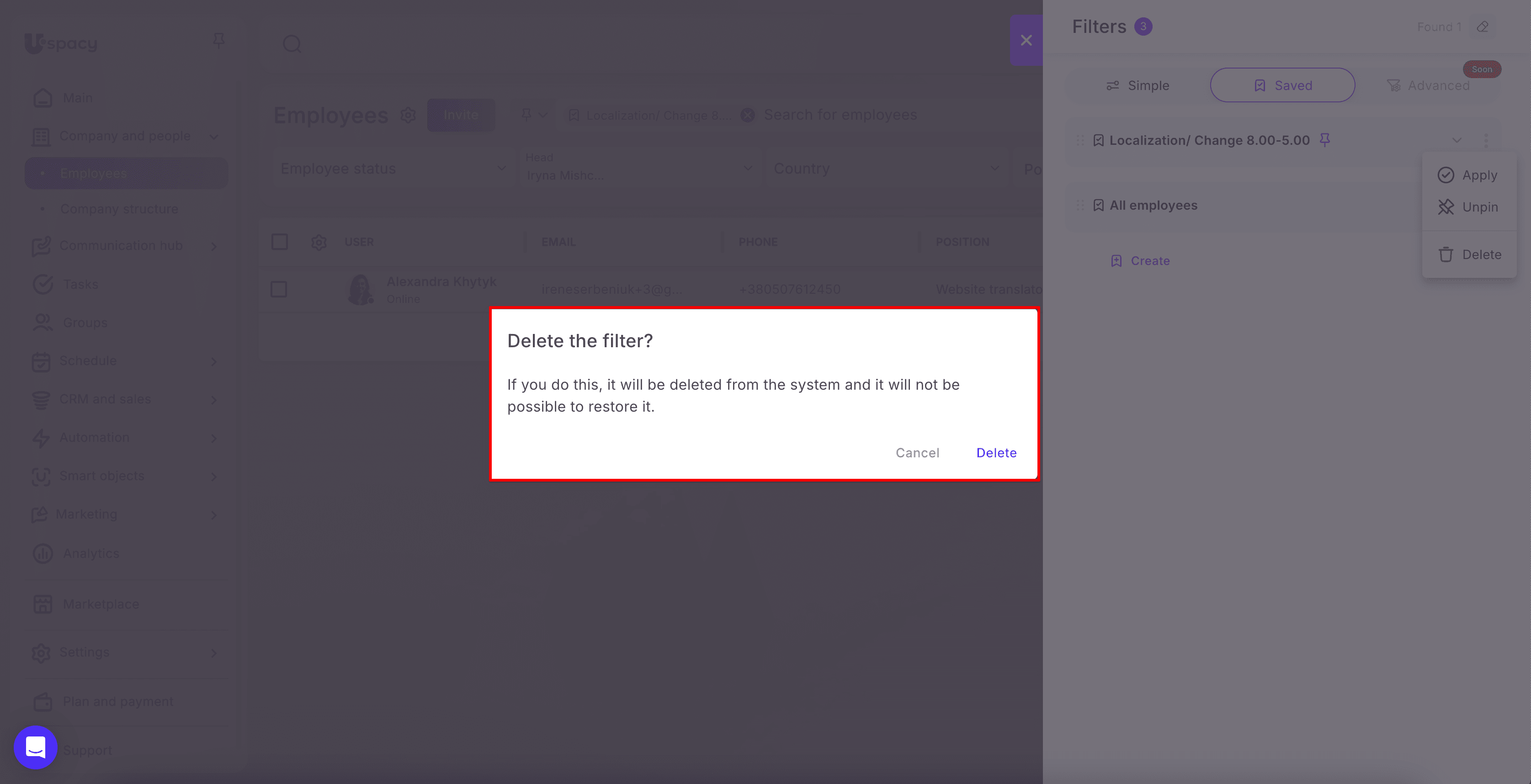1531x784 pixels.
Task: Open Employees page settings gear
Action: pyautogui.click(x=408, y=115)
